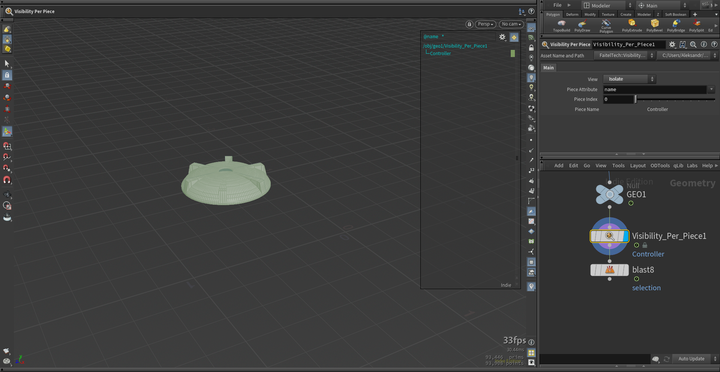This screenshot has height=372, width=720.
Task: Open the File menu
Action: [557, 6]
